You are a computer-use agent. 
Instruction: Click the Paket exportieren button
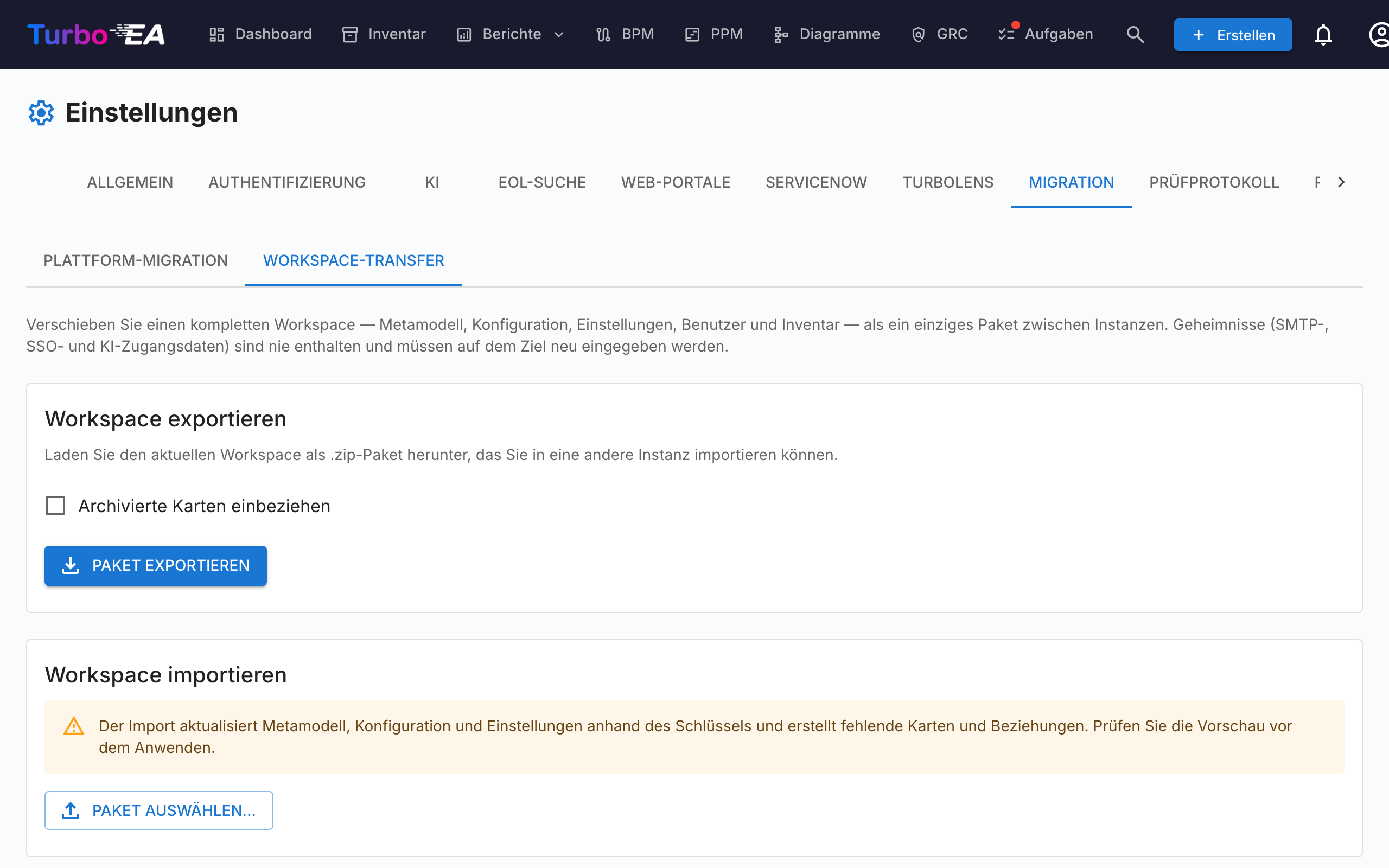pyautogui.click(x=156, y=565)
